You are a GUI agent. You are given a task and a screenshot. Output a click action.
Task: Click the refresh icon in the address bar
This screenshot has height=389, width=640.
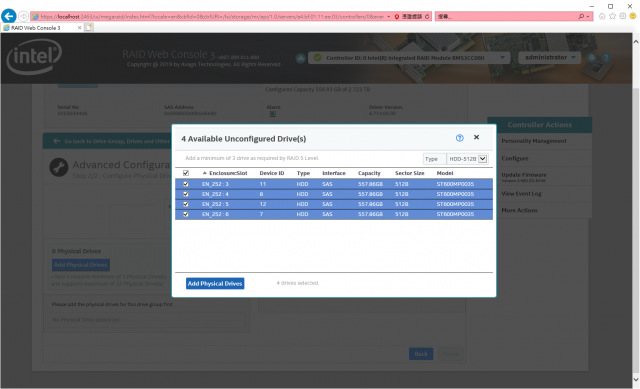(x=427, y=16)
